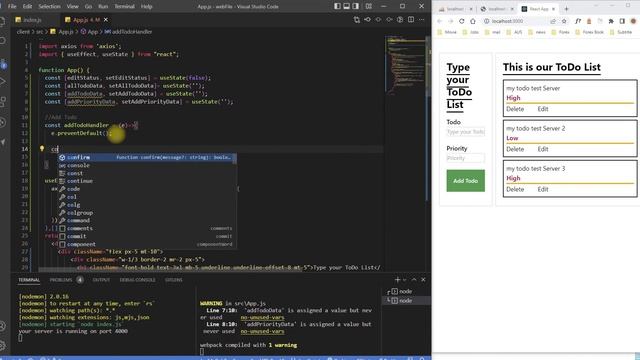Screen dimensions: 640x360
Task: Click the lightbulb quick fix icon
Action: click(42, 149)
